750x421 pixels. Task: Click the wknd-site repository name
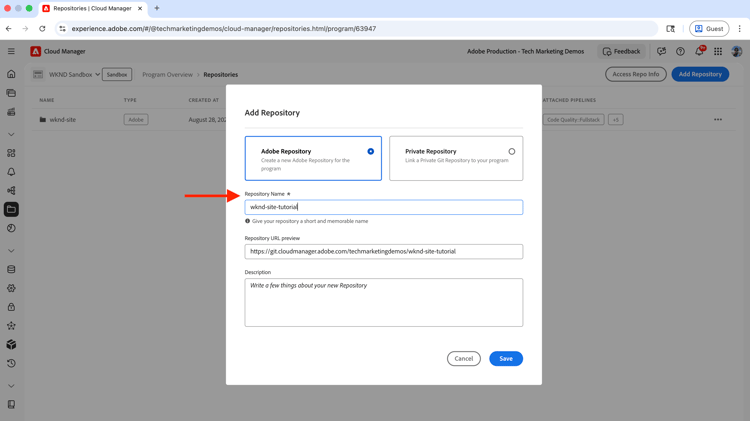point(63,120)
